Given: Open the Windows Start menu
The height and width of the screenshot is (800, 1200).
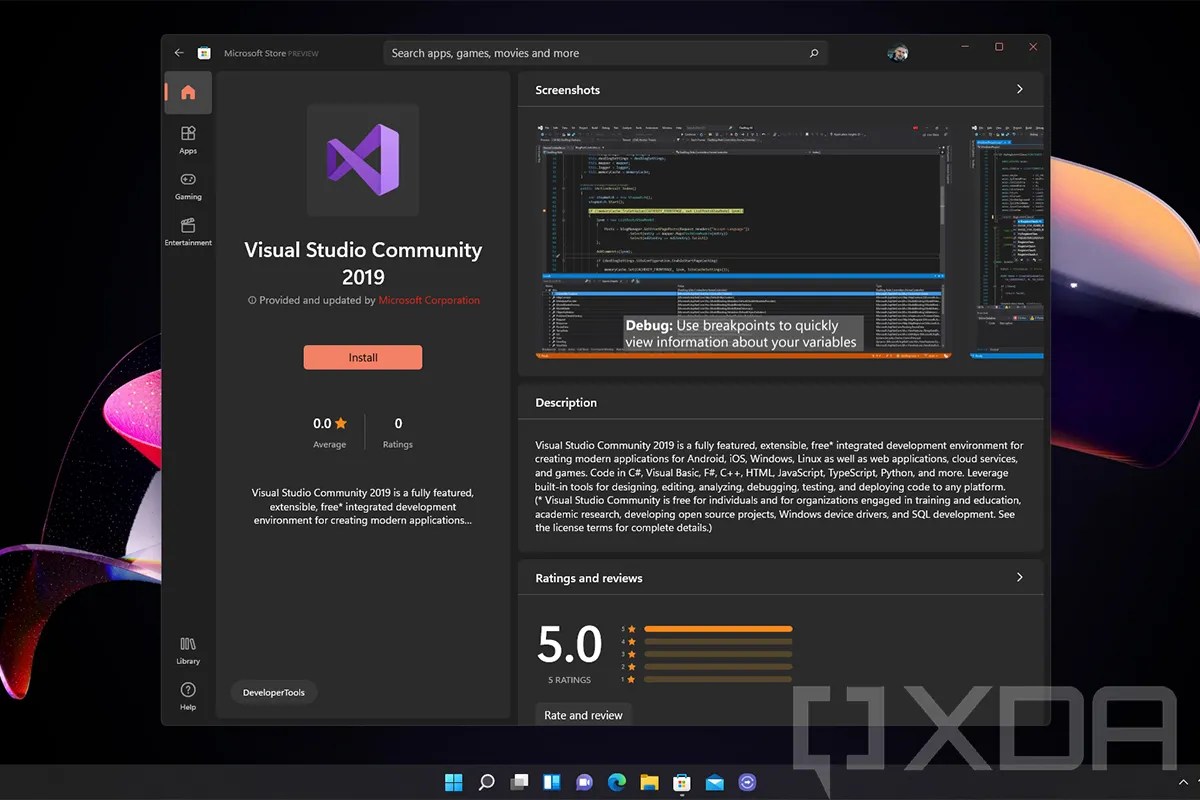Looking at the screenshot, I should click(x=454, y=782).
